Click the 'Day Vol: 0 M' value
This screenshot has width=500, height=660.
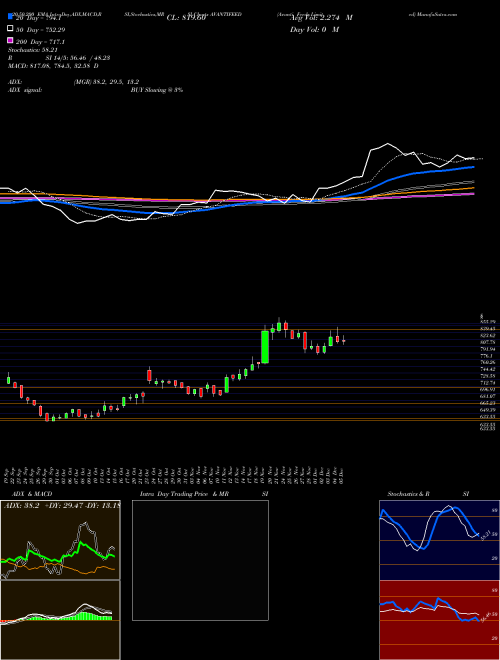315,29
